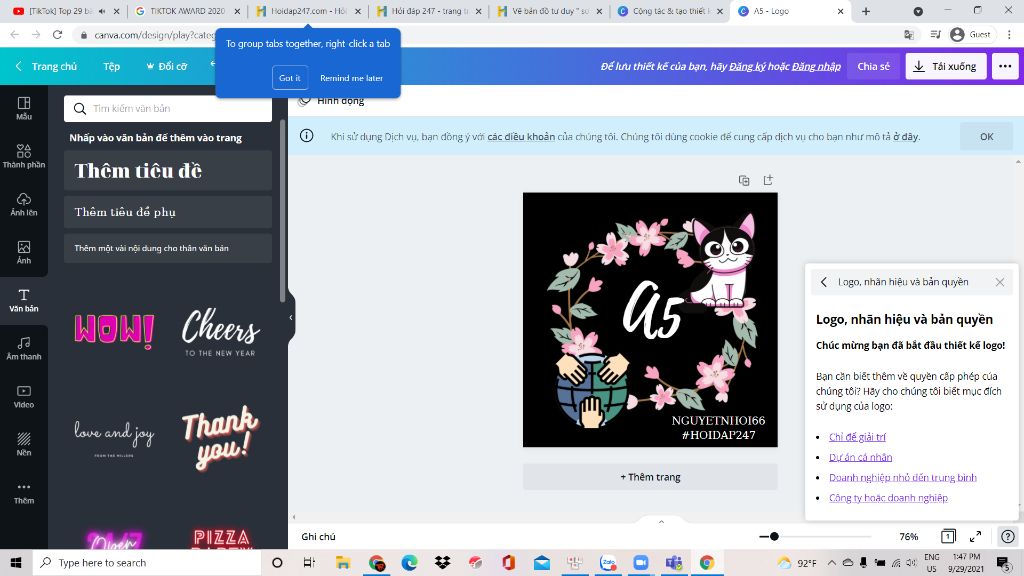
Task: Select the Cheers to the new year template
Action: click(x=221, y=332)
